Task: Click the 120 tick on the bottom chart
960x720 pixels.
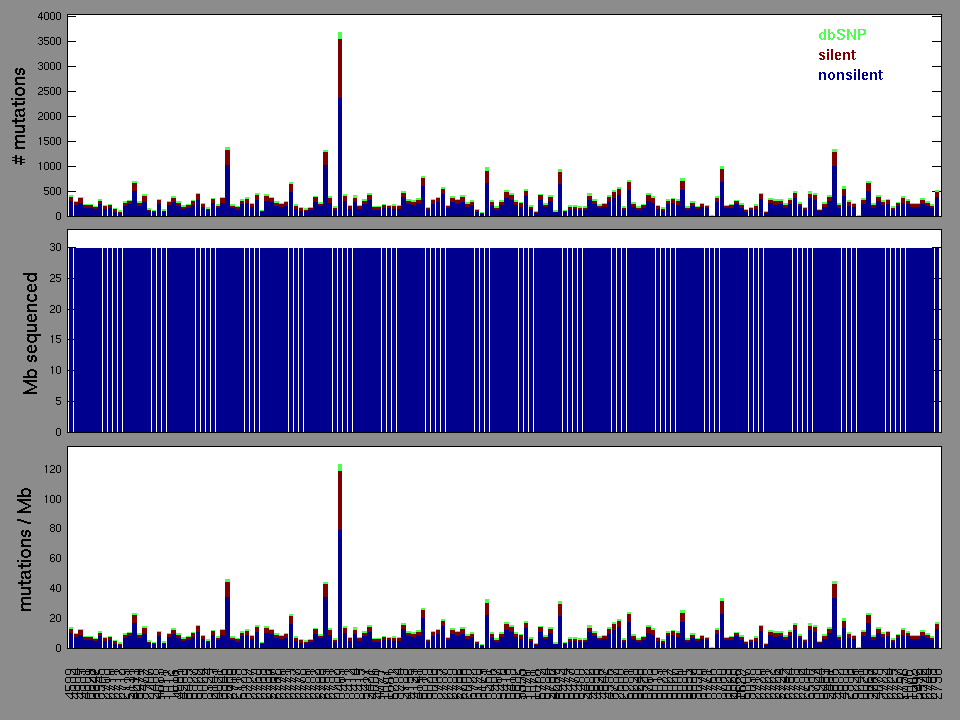Action: [52, 470]
